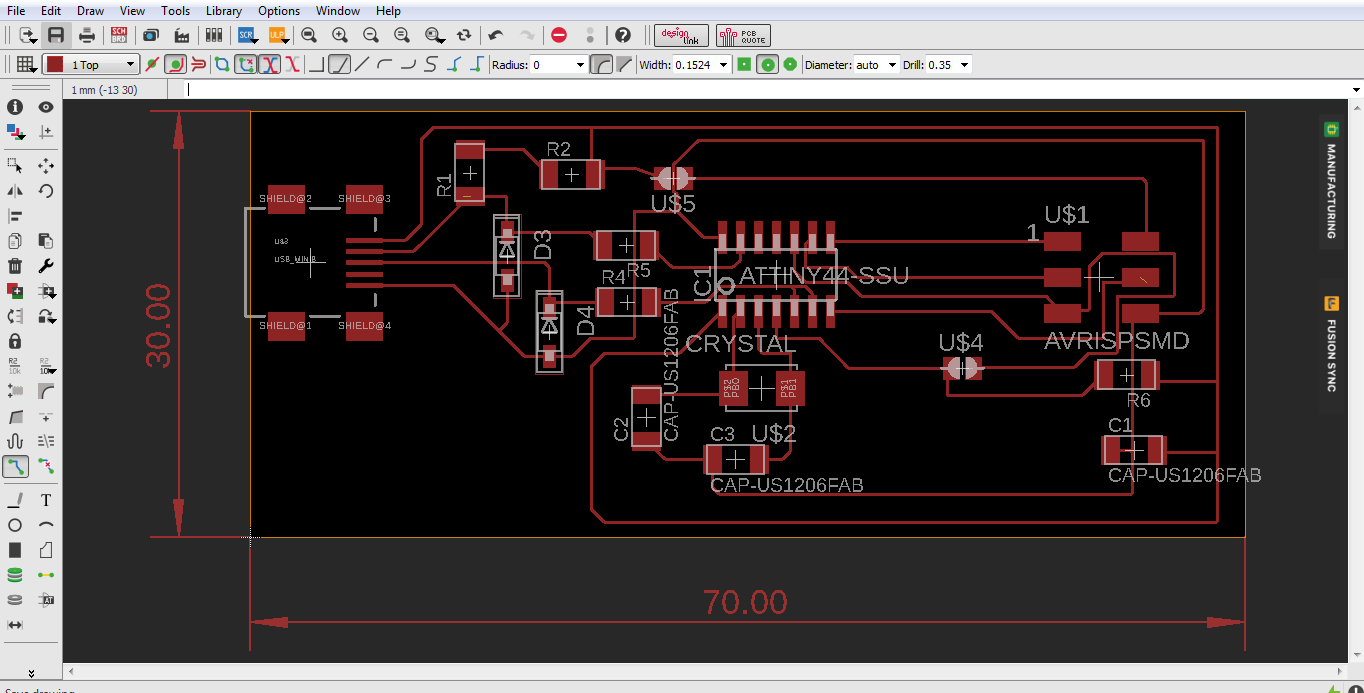Click the PCB Quote button
1364x693 pixels.
[x=743, y=36]
